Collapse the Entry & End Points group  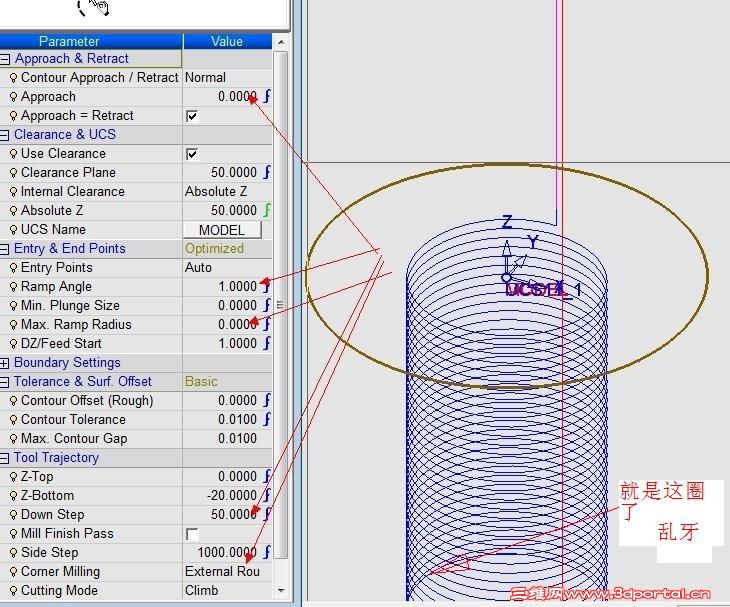(5, 249)
